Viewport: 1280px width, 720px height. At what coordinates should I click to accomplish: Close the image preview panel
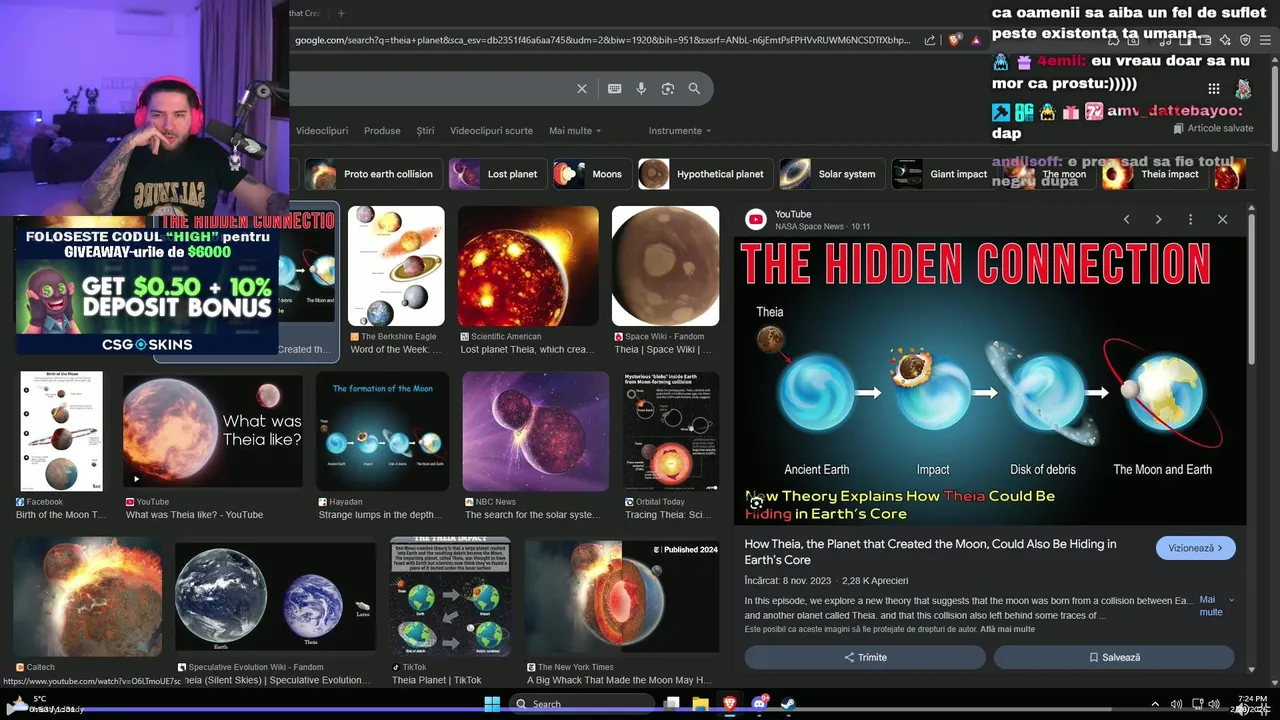1222,219
